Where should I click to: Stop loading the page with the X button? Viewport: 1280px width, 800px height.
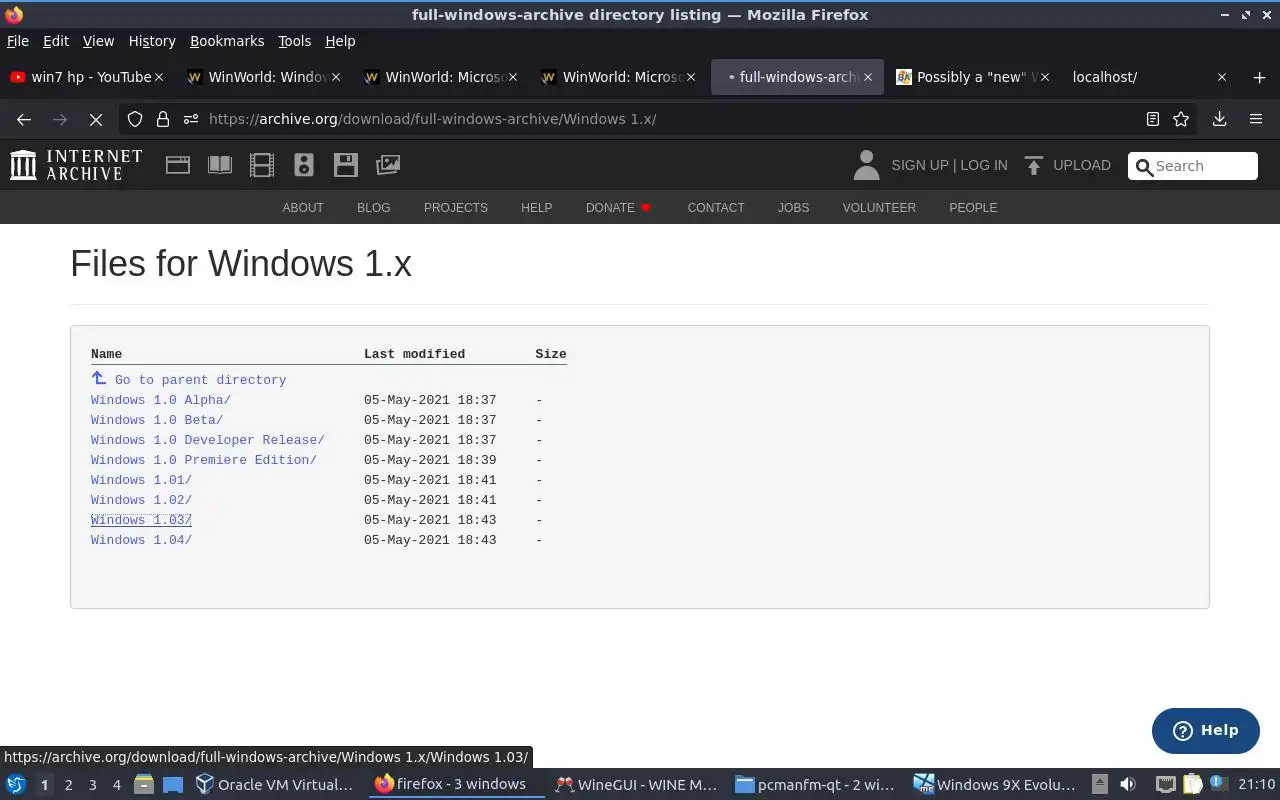[x=96, y=119]
